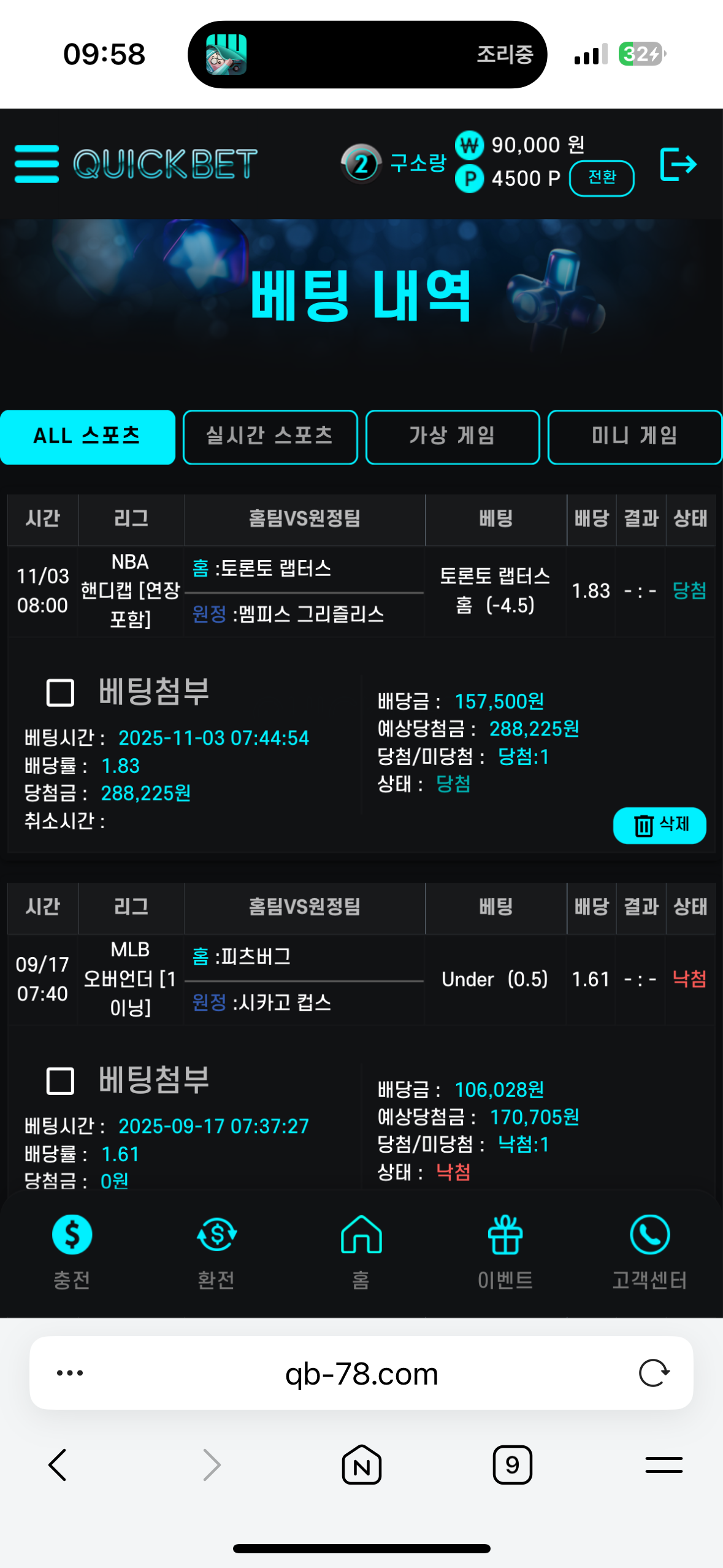Select the ALL 스포츠 tab
Screen dimensions: 723x1568
[x=88, y=437]
